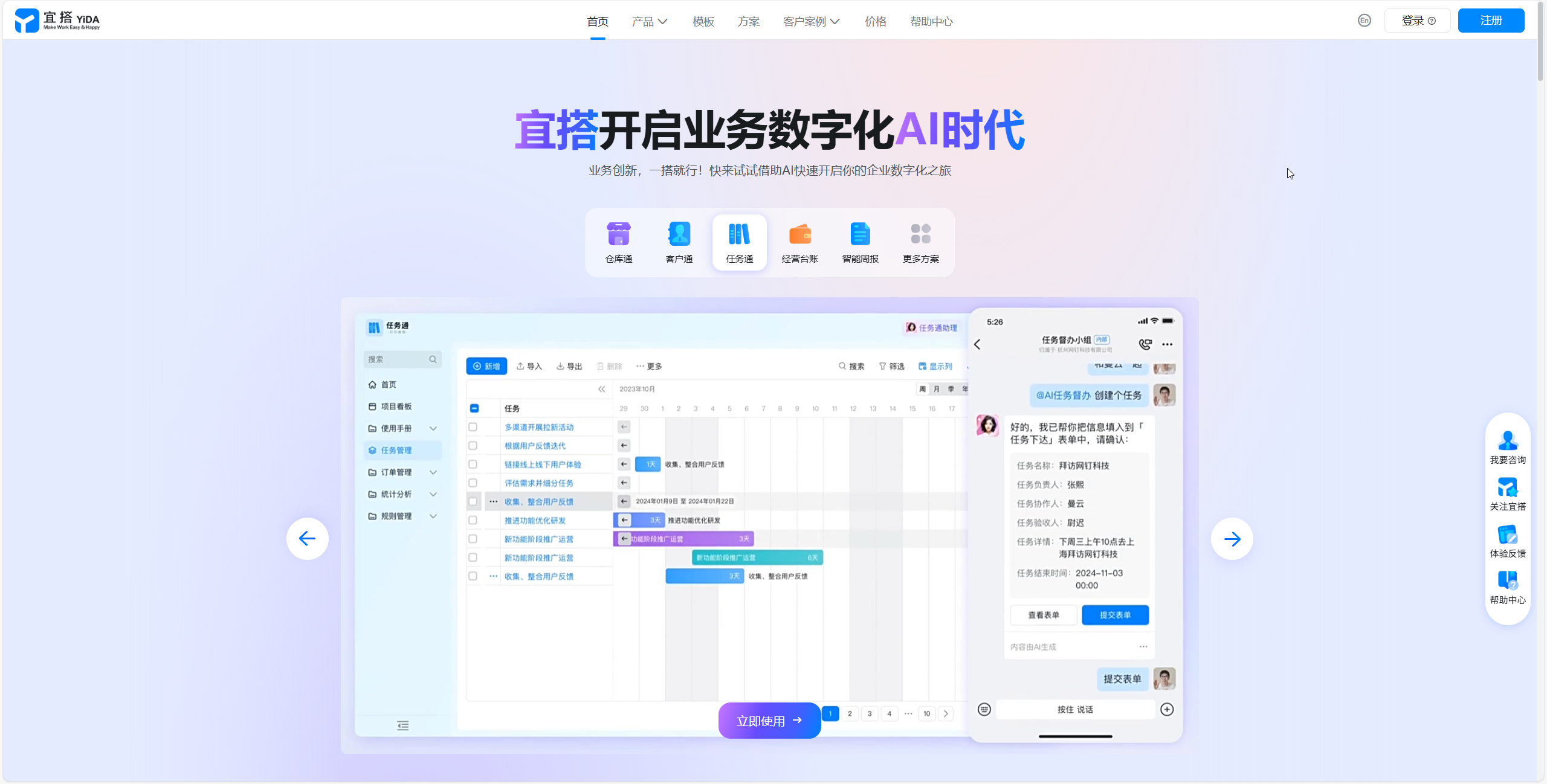This screenshot has width=1547, height=784.
Task: Click the 筛选 filter icon
Action: coord(882,366)
